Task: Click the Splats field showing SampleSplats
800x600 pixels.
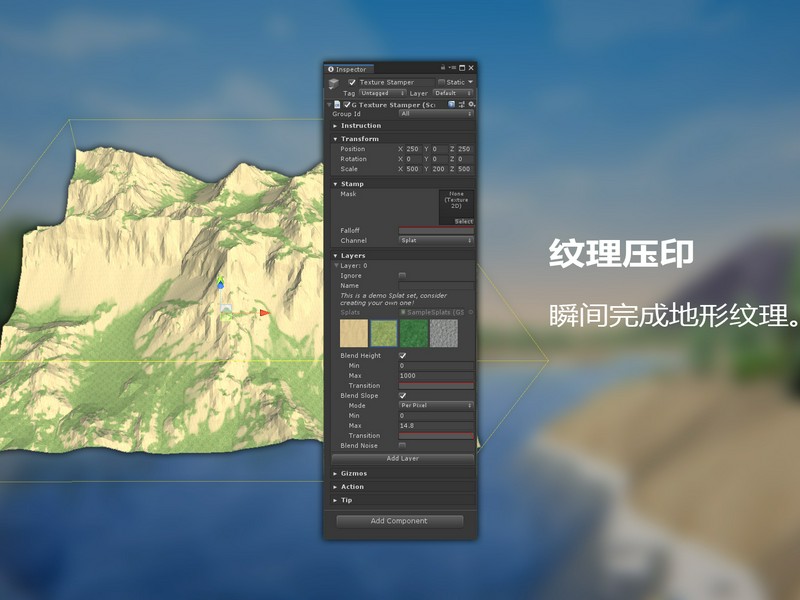Action: point(433,312)
